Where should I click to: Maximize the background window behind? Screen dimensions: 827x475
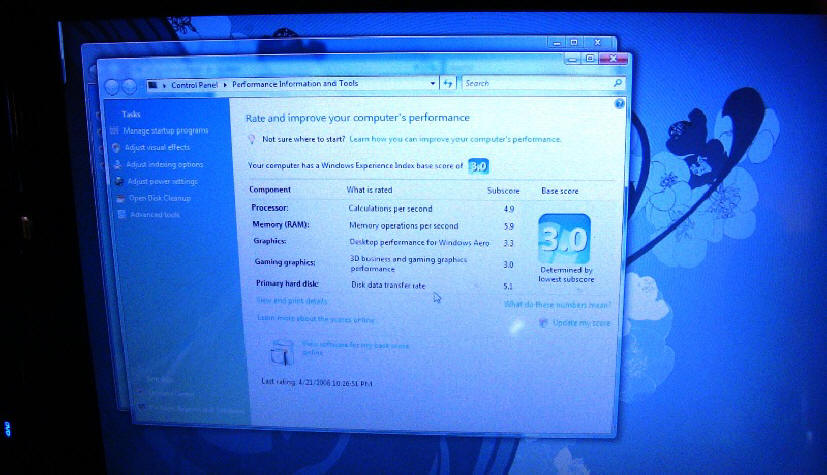(x=574, y=42)
